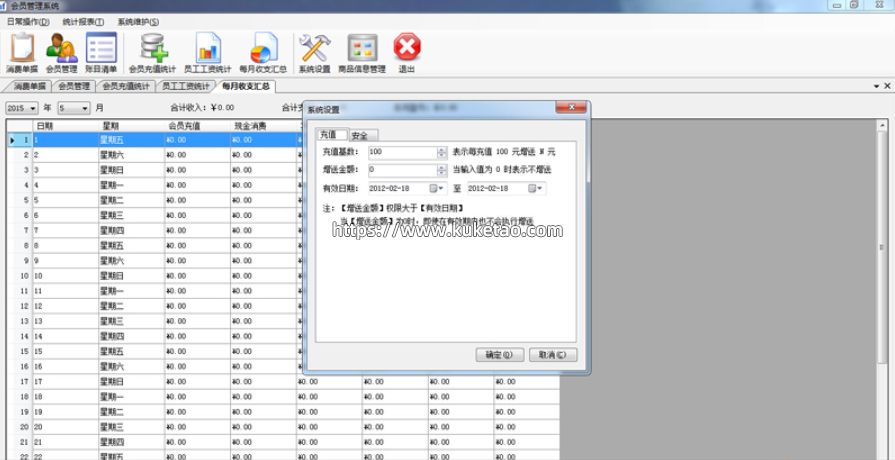The height and width of the screenshot is (460, 895).
Task: Click the 星期五 cell in row 8
Action: click(x=132, y=245)
